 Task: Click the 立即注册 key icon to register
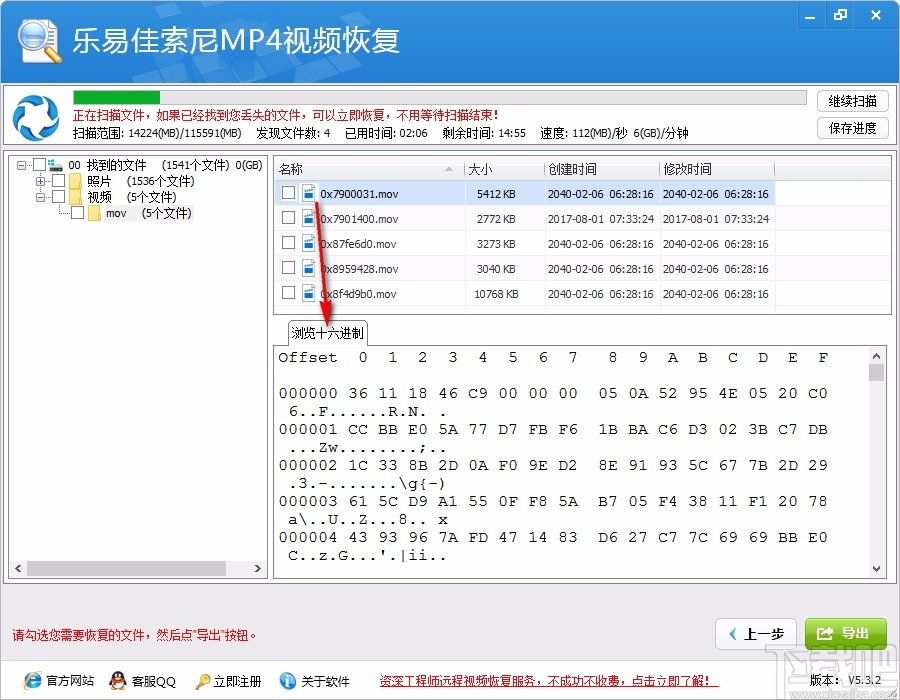tap(205, 680)
